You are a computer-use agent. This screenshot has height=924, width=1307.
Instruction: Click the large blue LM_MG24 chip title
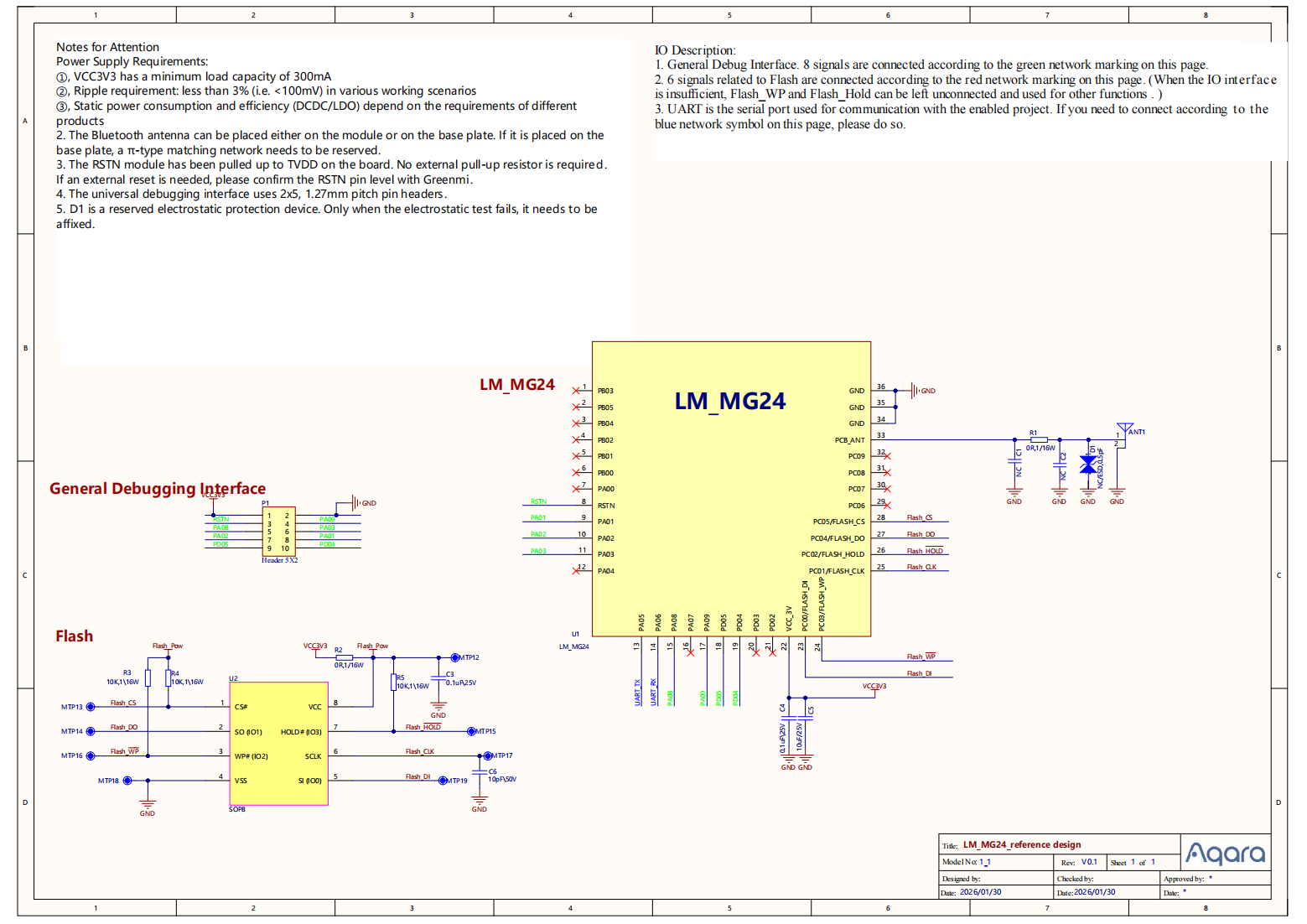pyautogui.click(x=730, y=401)
